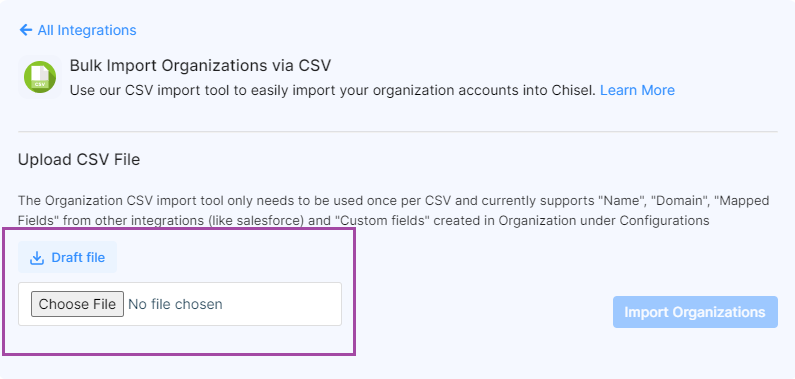This screenshot has width=795, height=379.
Task: Click the "Name" field mention in the description
Action: click(621, 201)
